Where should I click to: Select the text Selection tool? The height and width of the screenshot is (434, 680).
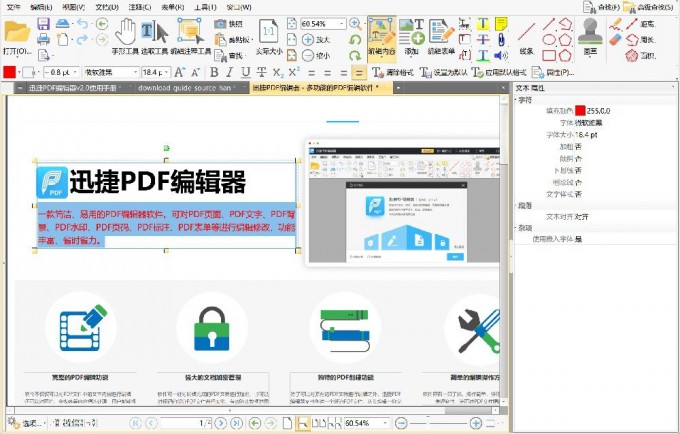154,37
